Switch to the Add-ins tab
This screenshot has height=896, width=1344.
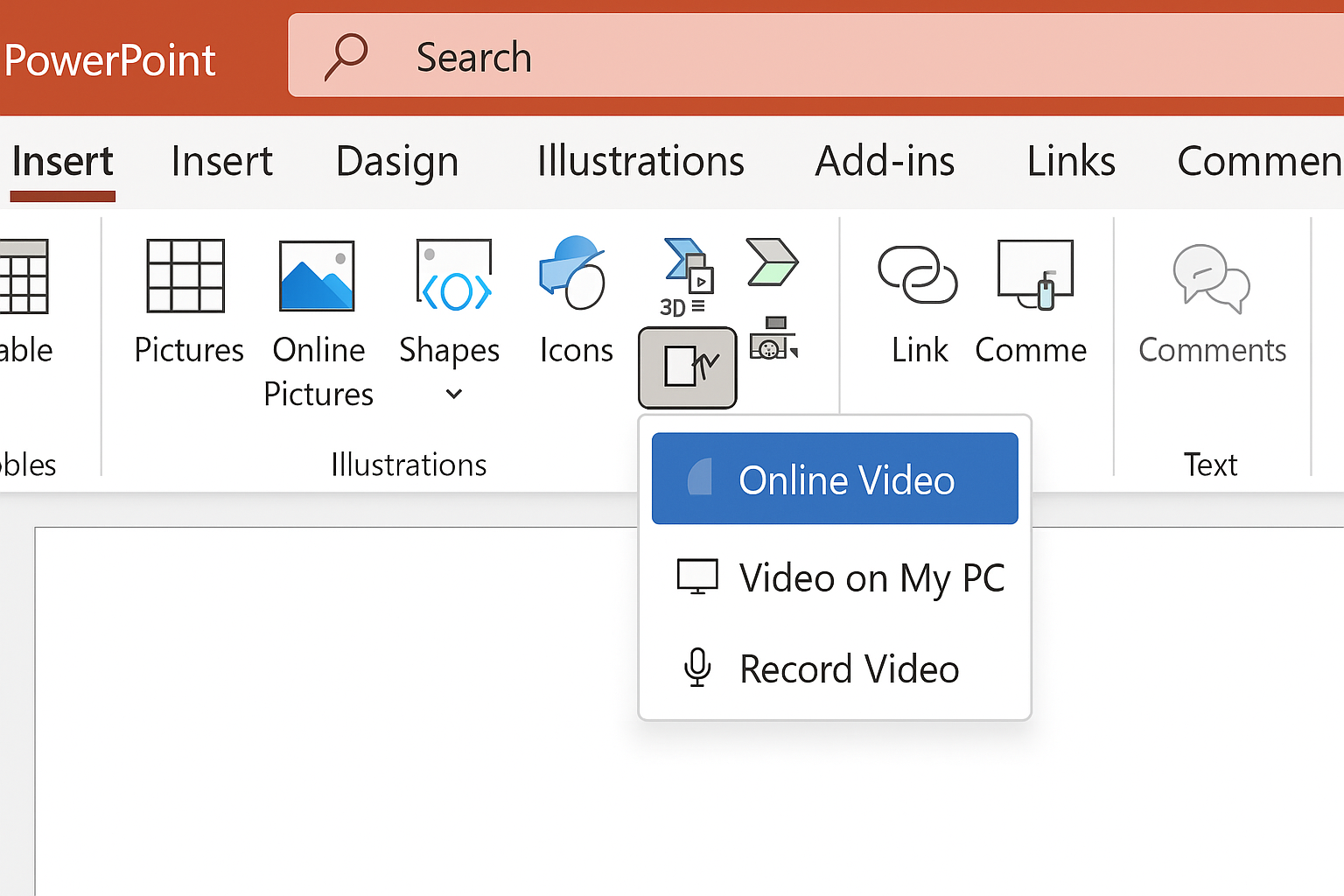(885, 161)
